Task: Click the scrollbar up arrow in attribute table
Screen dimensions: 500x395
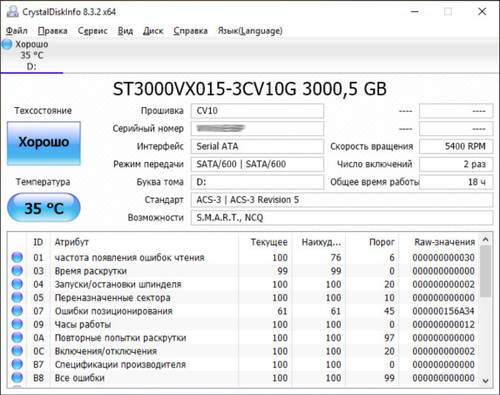Action: coord(486,240)
